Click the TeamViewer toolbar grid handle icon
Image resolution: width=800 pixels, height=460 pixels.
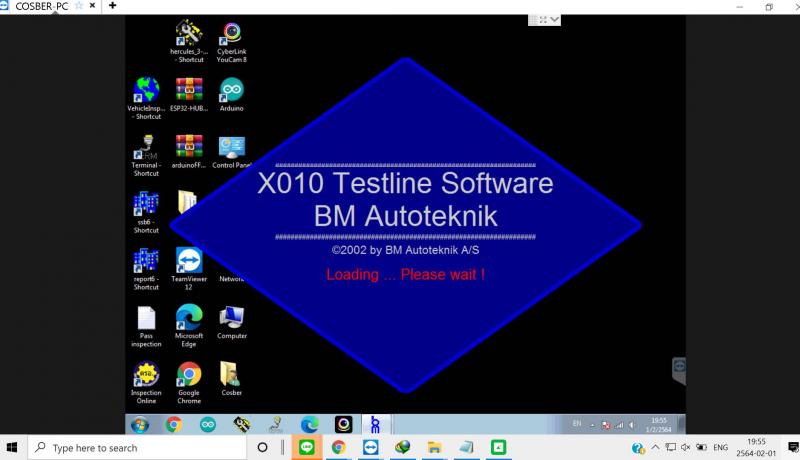(x=533, y=20)
